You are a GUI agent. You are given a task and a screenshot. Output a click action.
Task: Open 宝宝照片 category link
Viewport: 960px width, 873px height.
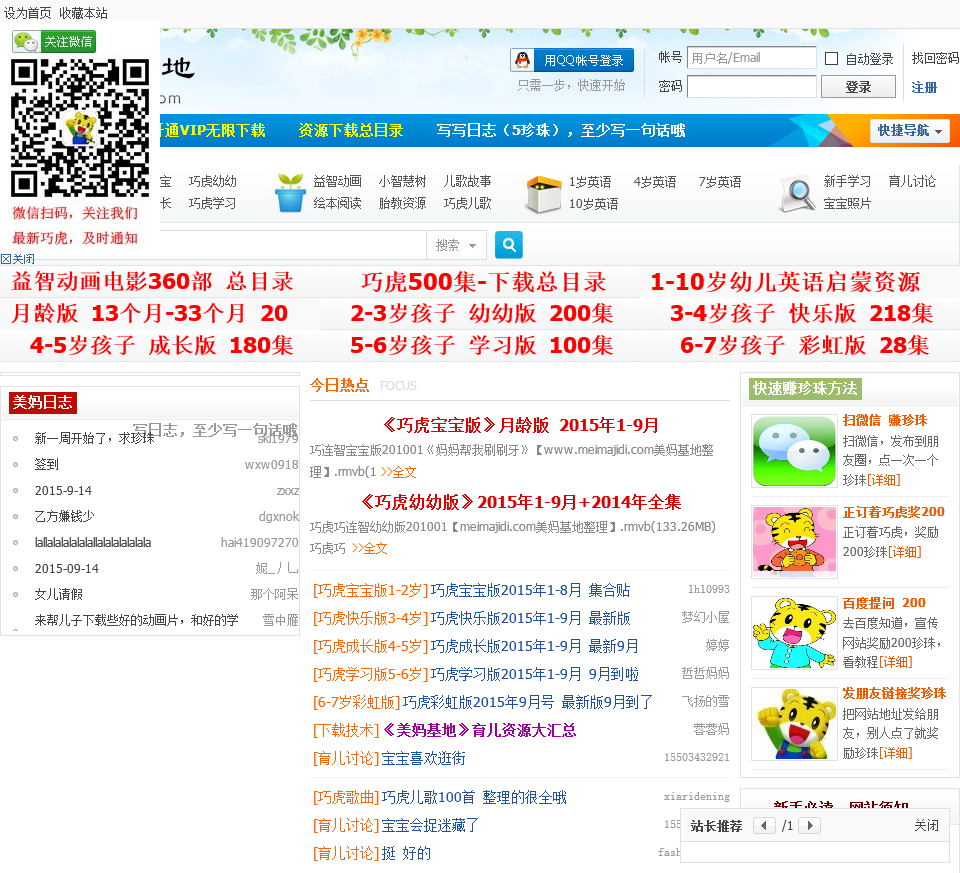click(x=847, y=203)
